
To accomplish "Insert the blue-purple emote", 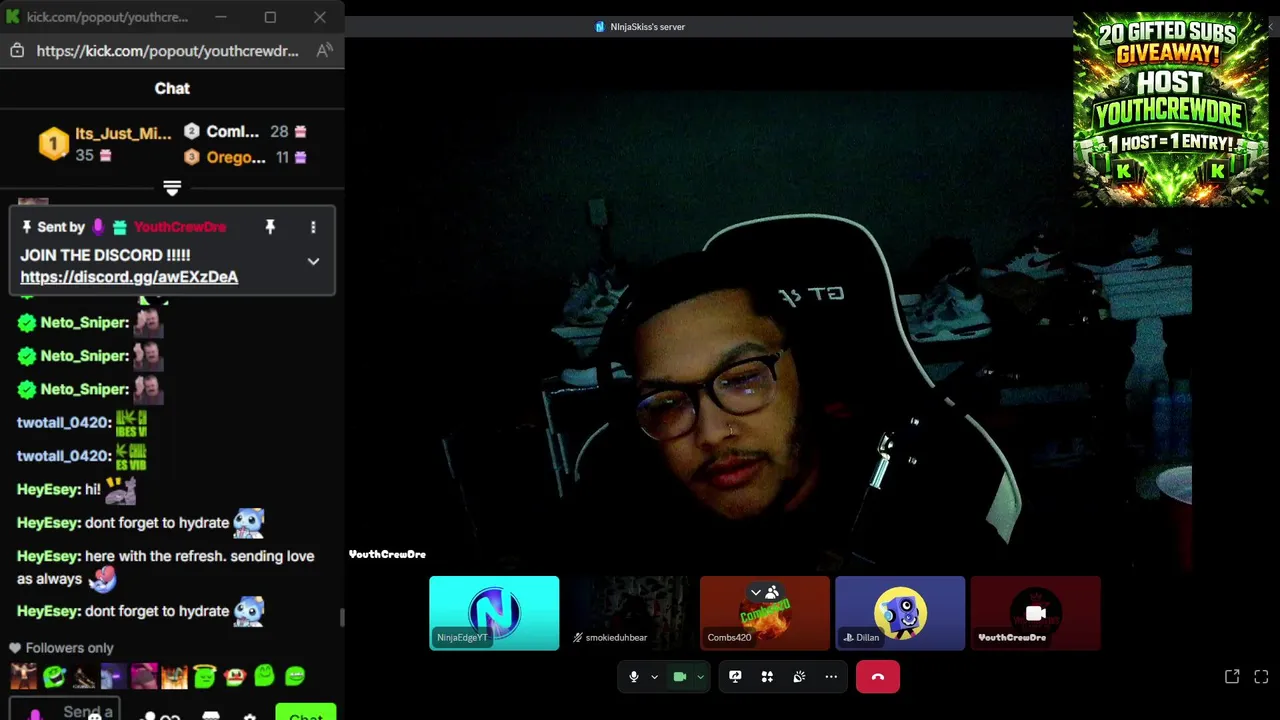I will 114,676.
